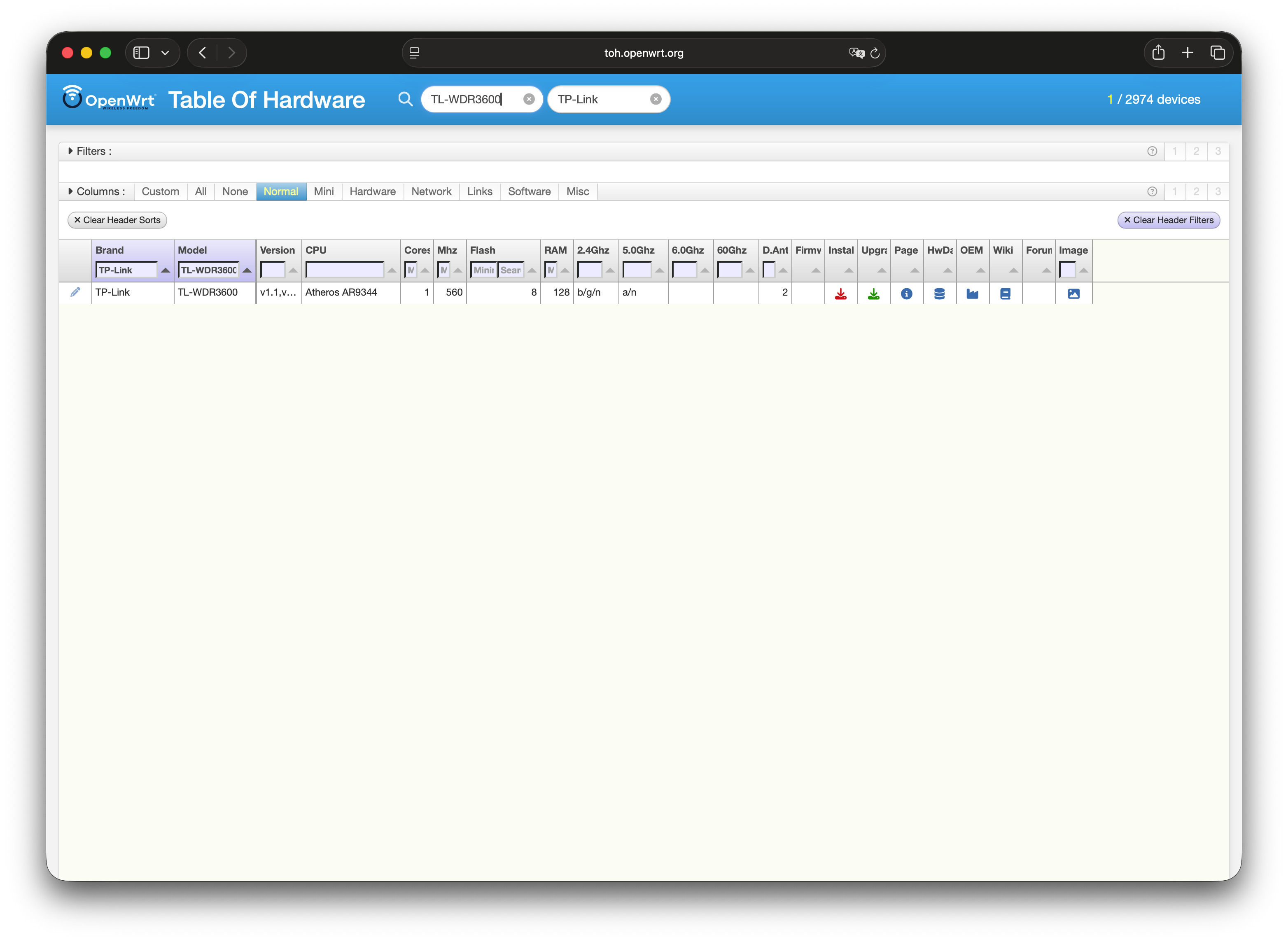1288x942 pixels.
Task: Switch to the Hardware columns tab
Action: click(372, 191)
